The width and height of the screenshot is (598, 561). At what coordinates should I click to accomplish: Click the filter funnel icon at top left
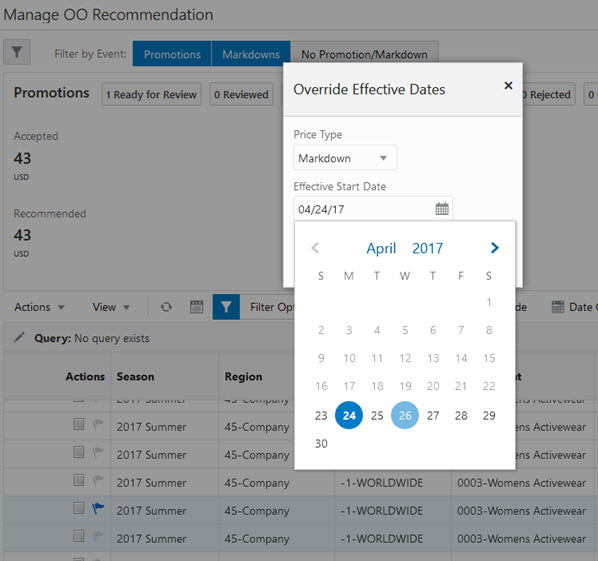coord(17,52)
